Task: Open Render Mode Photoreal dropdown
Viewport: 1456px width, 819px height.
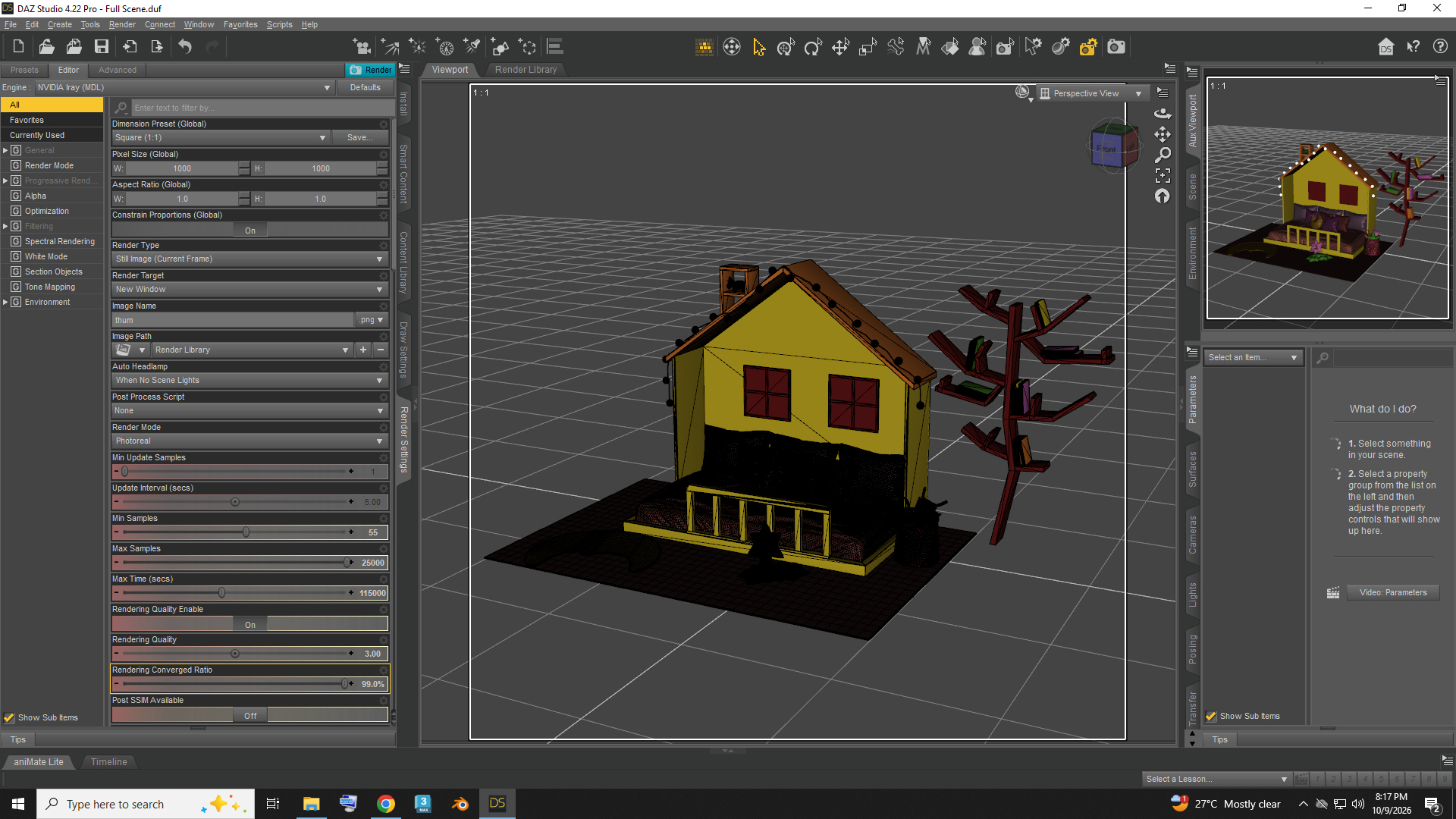Action: pos(249,441)
